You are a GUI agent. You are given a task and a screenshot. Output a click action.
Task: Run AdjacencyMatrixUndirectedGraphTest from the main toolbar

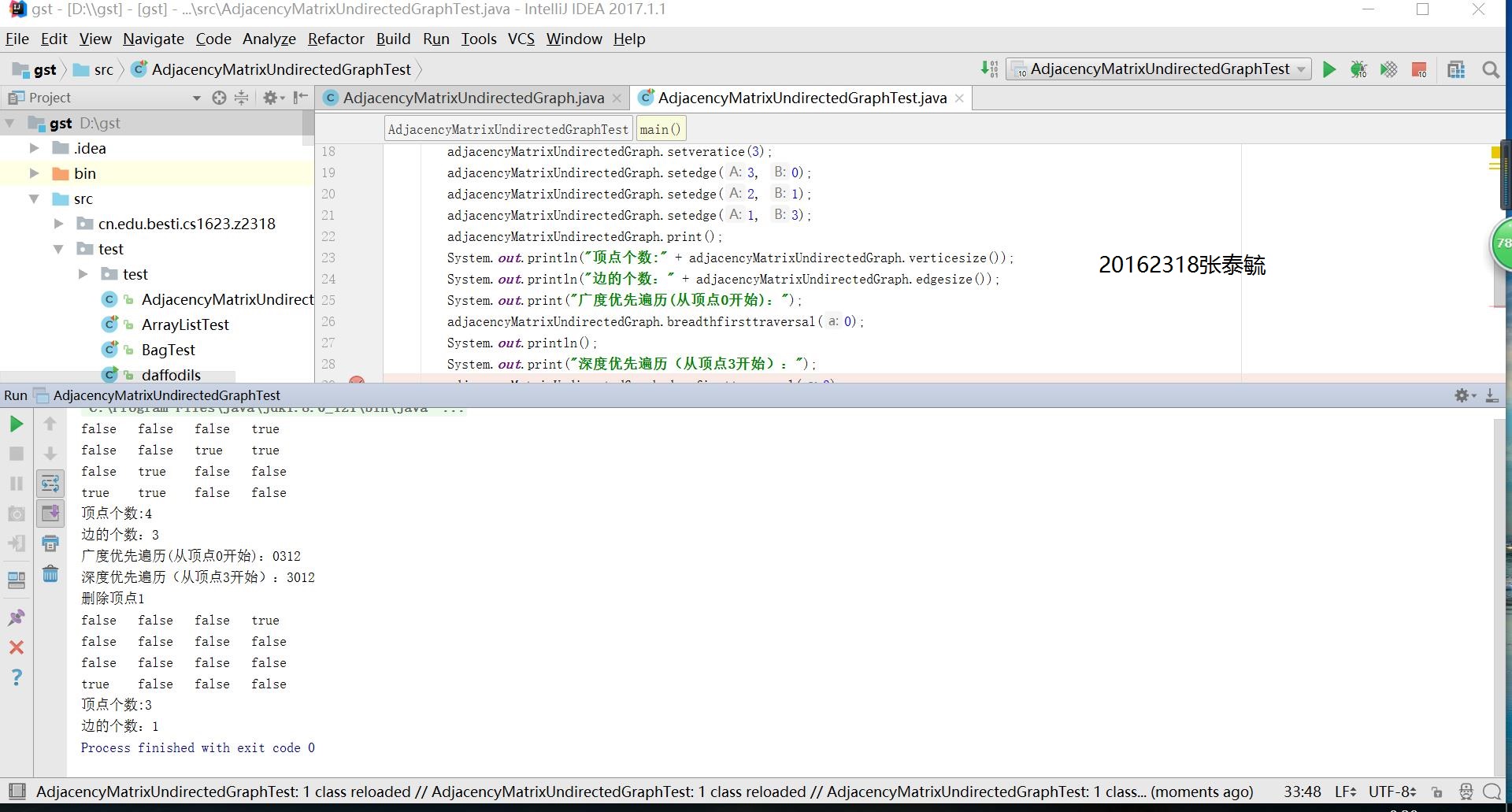(1329, 69)
